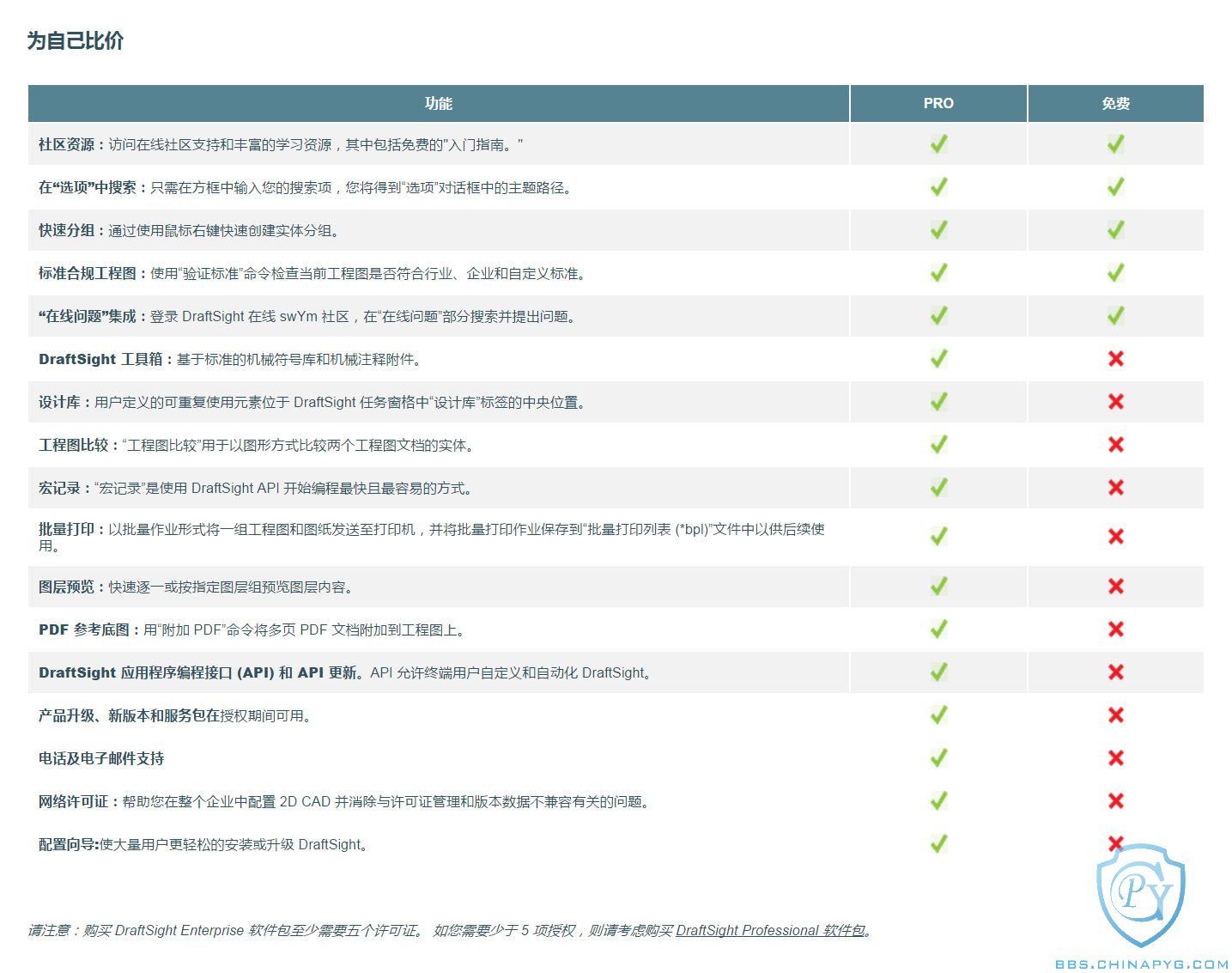Click PRO checkmark in 电话及电子邮件支持 row
Screen dimensions: 1232x973
[x=938, y=757]
